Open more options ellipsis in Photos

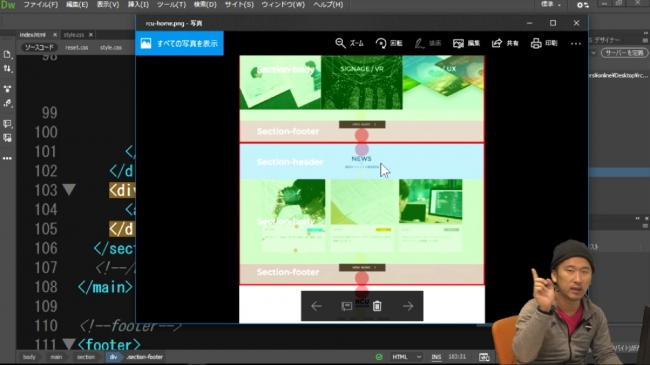(x=576, y=43)
